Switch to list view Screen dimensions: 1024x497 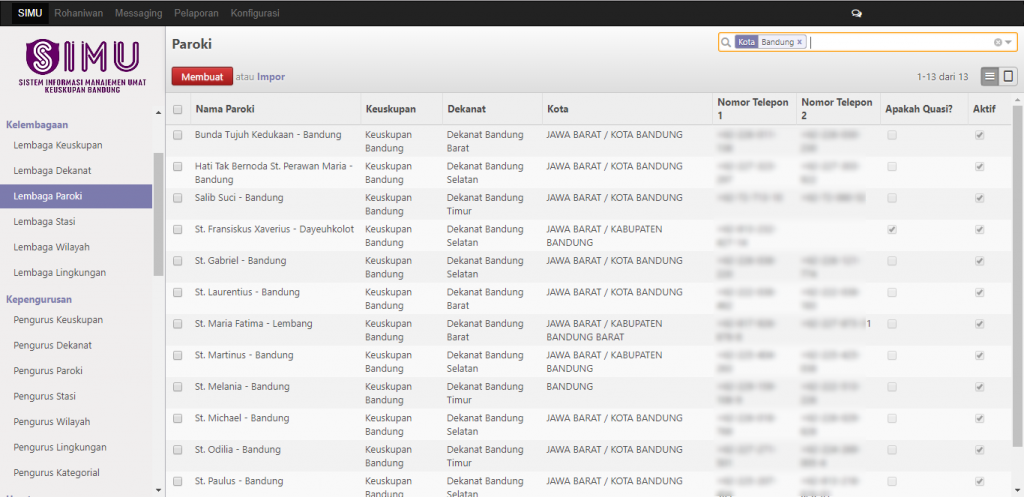[989, 76]
